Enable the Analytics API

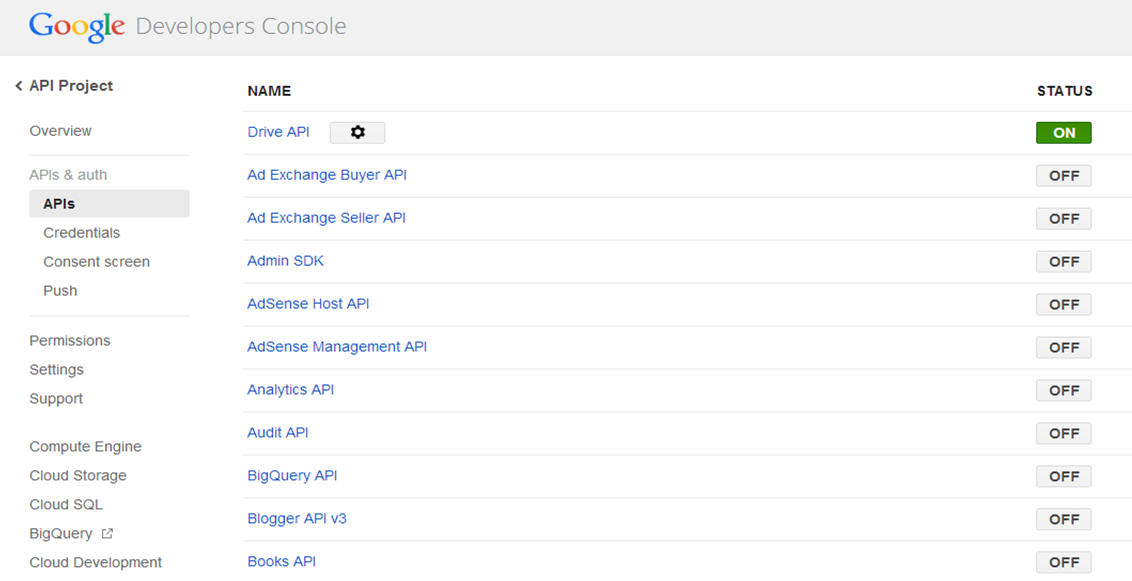(x=1063, y=390)
